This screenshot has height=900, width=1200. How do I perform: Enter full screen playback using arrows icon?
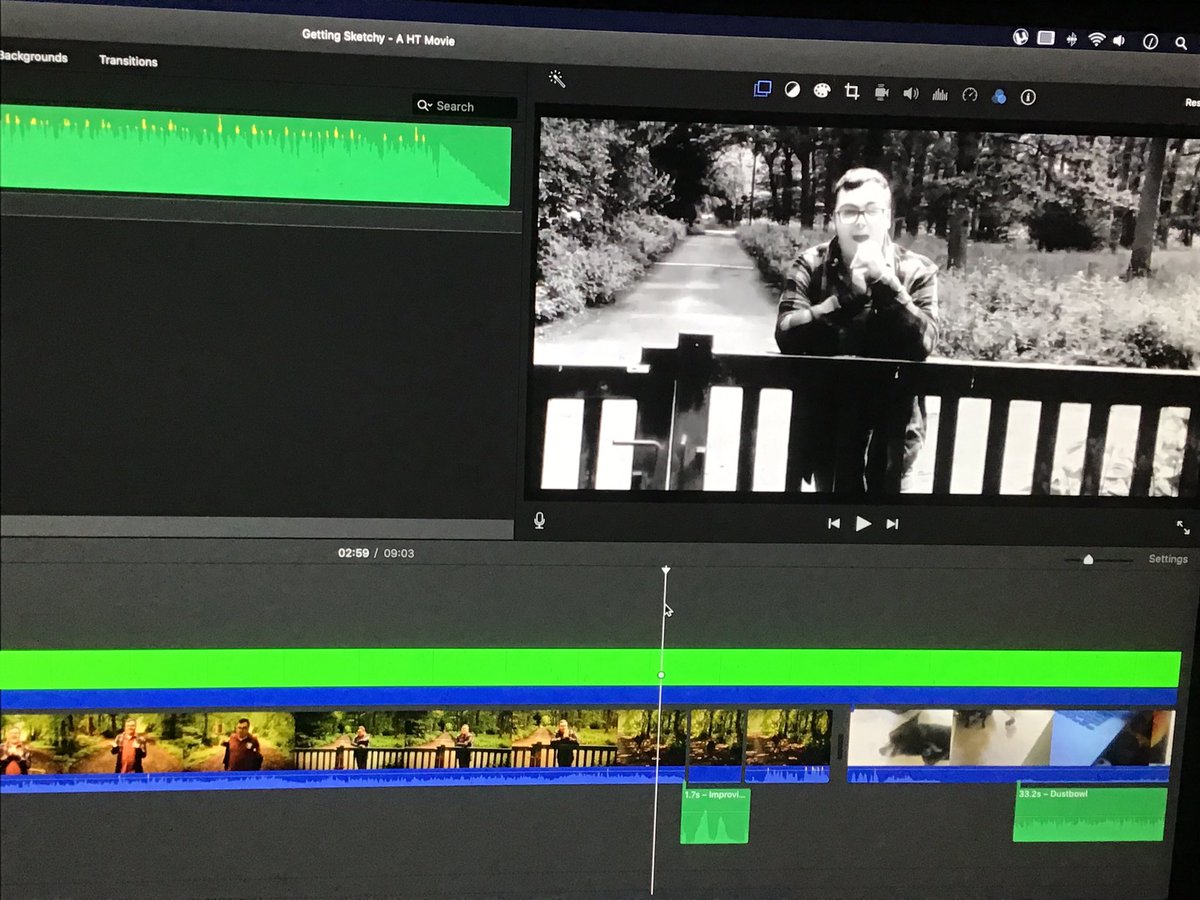(1183, 527)
